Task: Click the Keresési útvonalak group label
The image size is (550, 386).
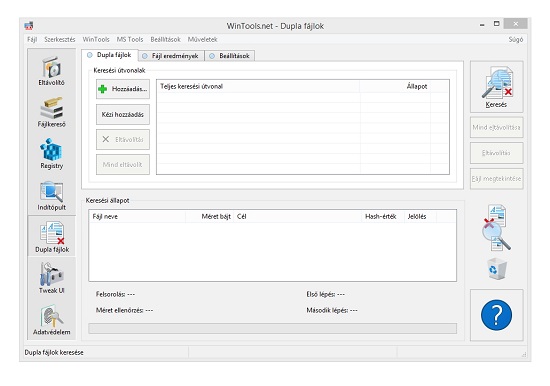Action: click(x=119, y=71)
